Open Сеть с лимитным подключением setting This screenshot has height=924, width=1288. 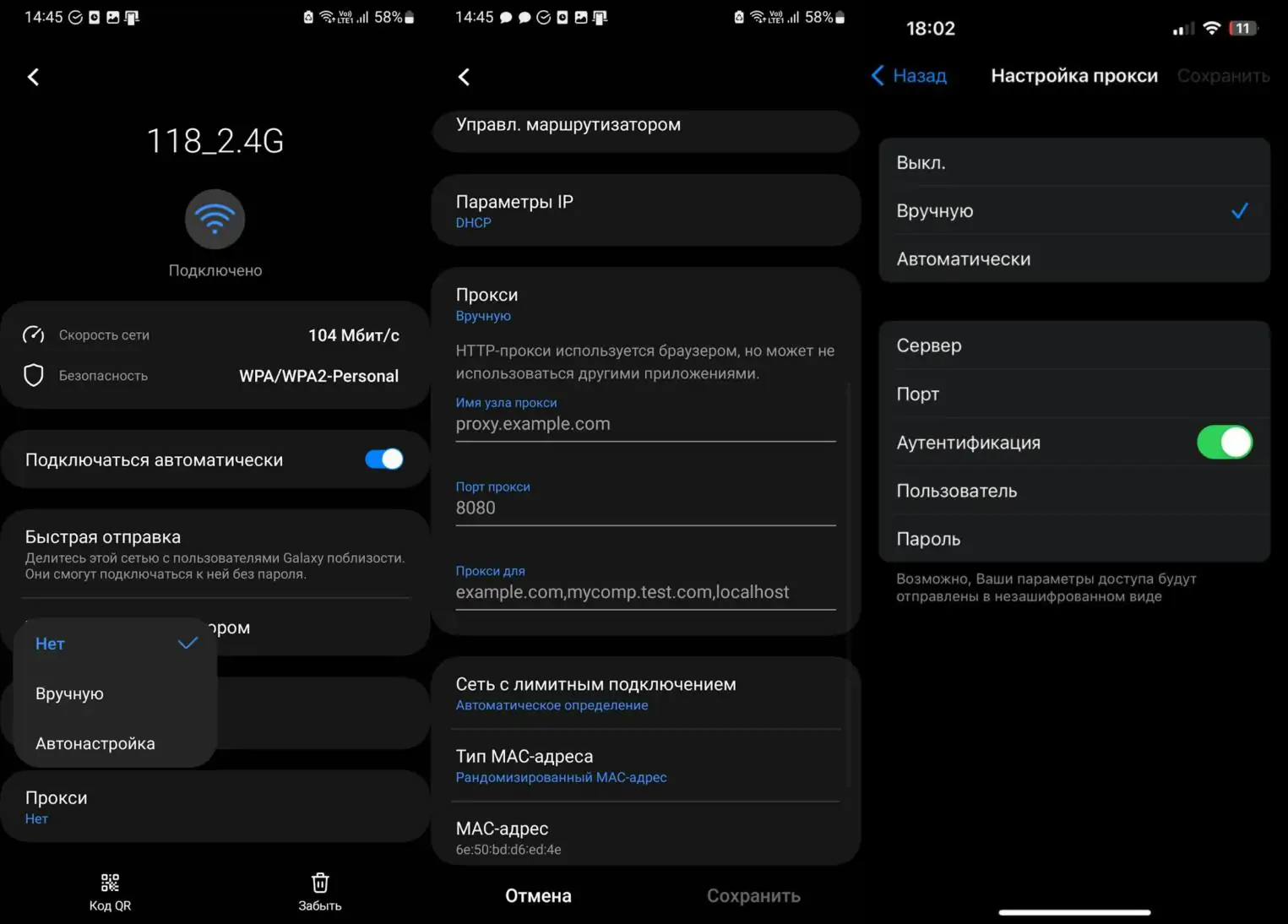pyautogui.click(x=645, y=693)
